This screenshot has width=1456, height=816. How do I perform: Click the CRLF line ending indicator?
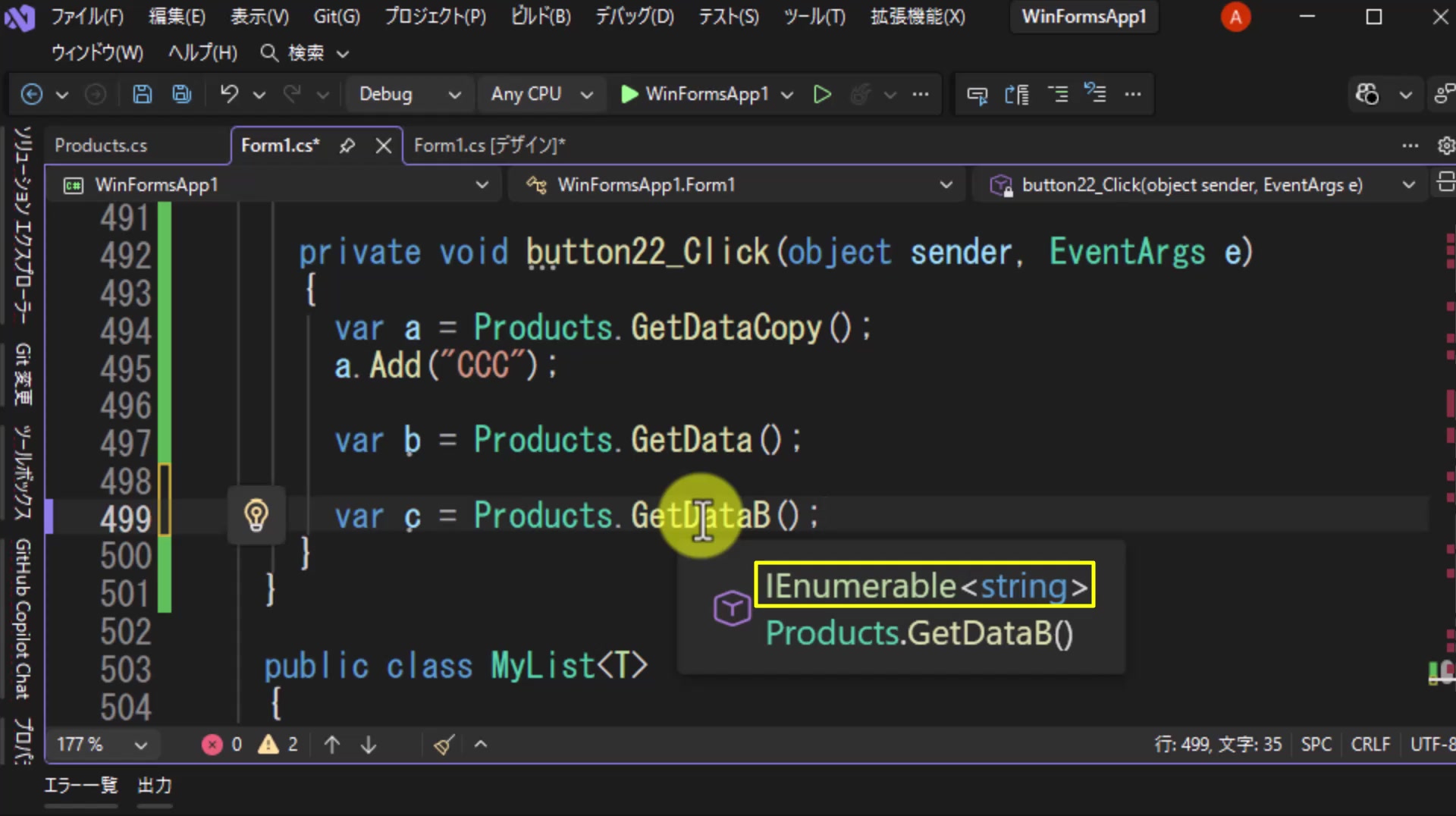coord(1370,745)
